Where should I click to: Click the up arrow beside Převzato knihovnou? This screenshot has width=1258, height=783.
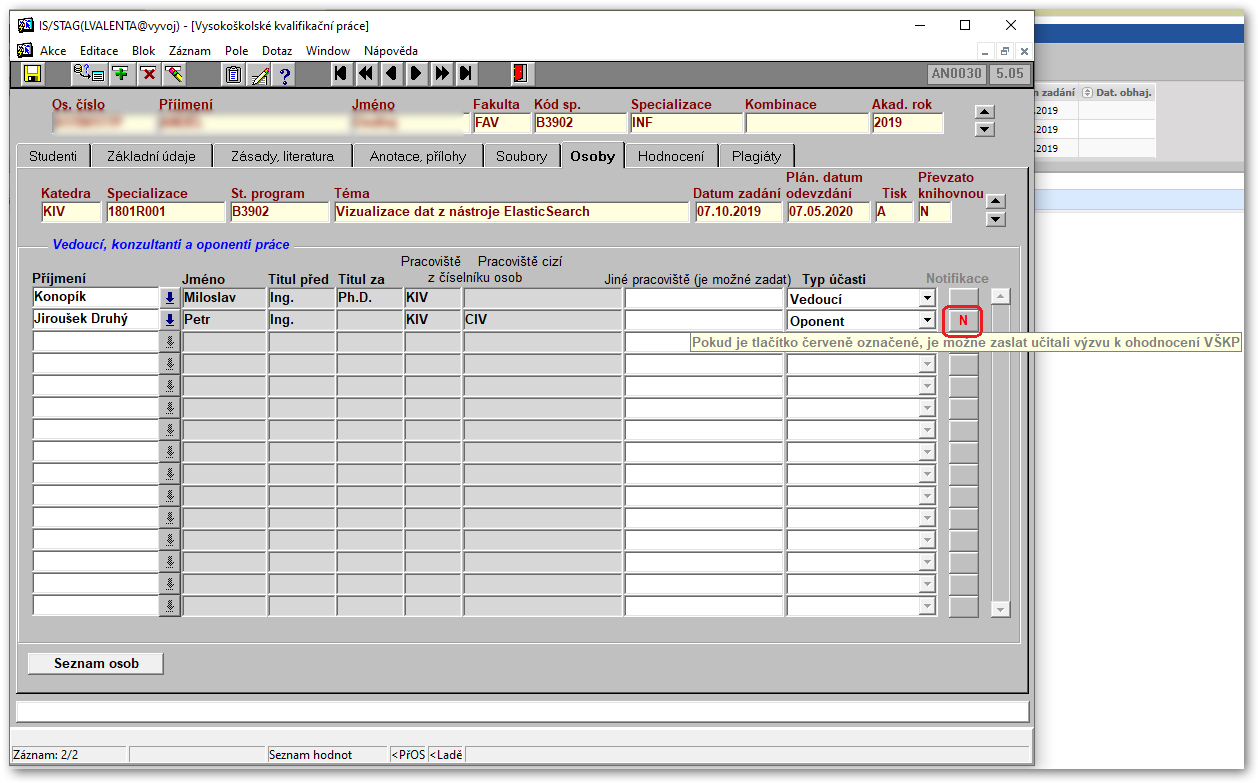(995, 202)
